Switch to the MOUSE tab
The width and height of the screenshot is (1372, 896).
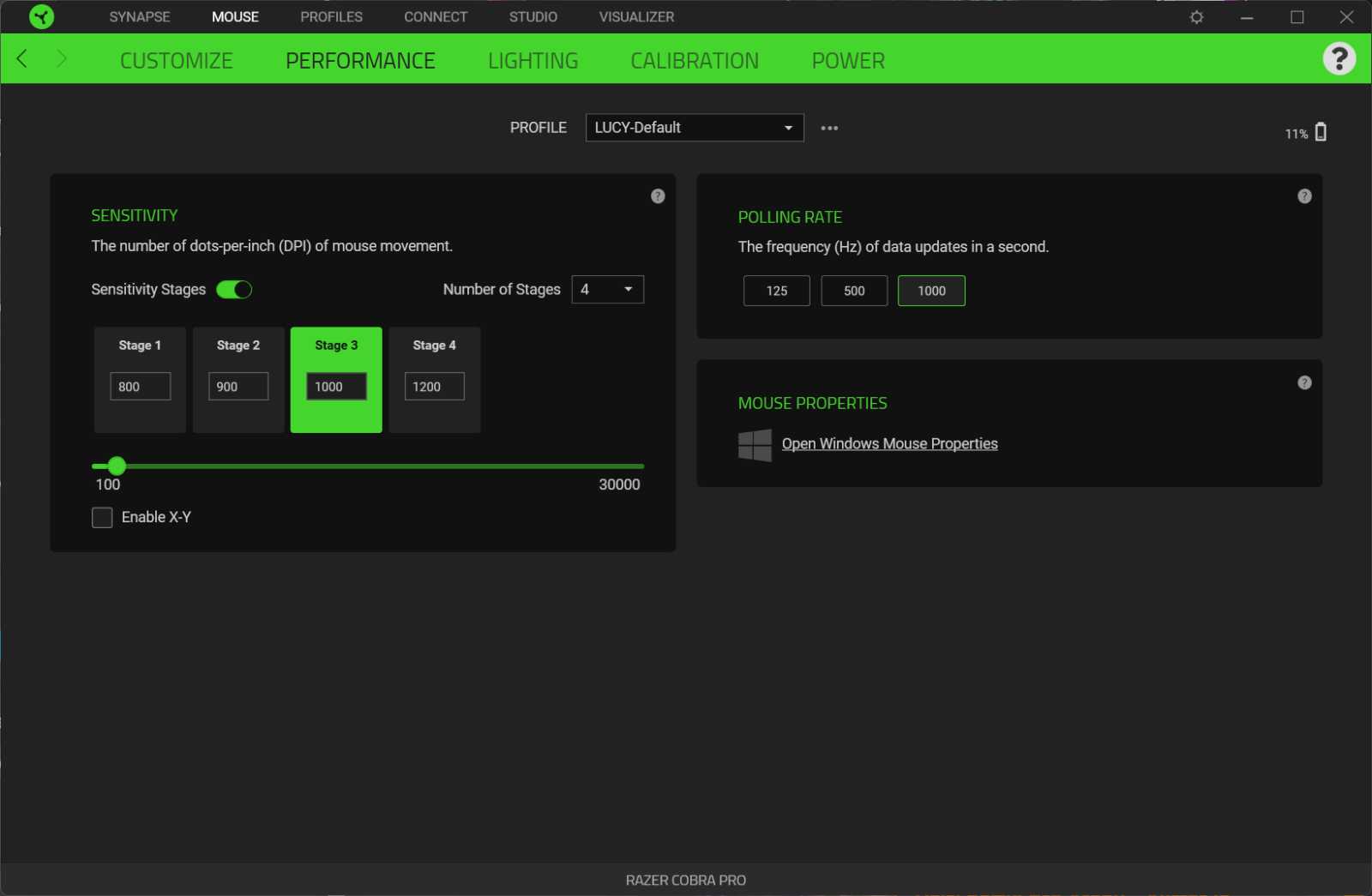click(x=235, y=16)
